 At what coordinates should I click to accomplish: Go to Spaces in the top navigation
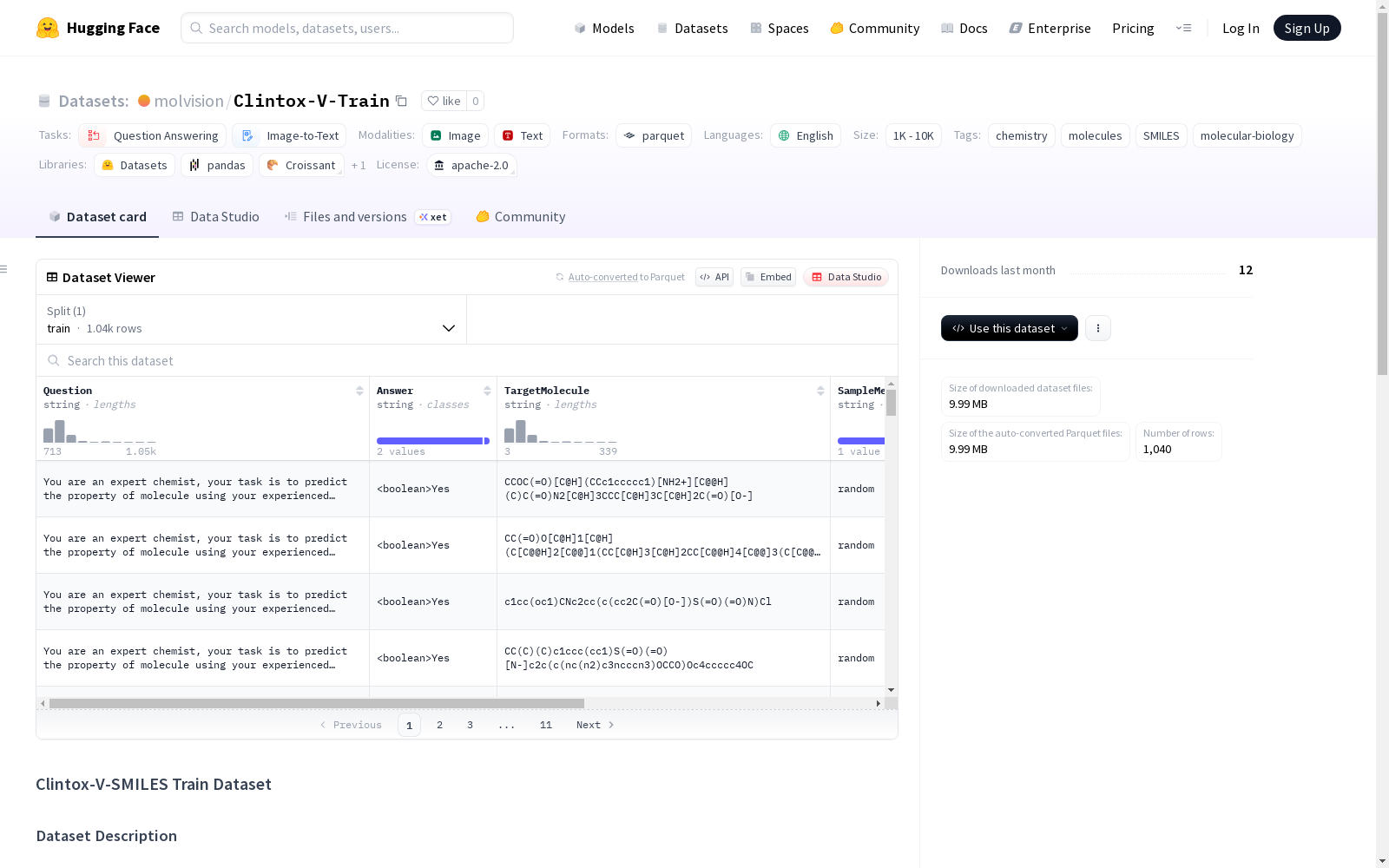pos(780,28)
